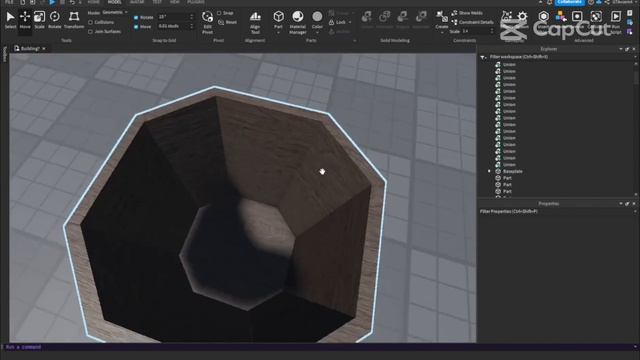Click the share icon in top-right bar
This screenshot has height=360, width=640.
pos(607,2)
